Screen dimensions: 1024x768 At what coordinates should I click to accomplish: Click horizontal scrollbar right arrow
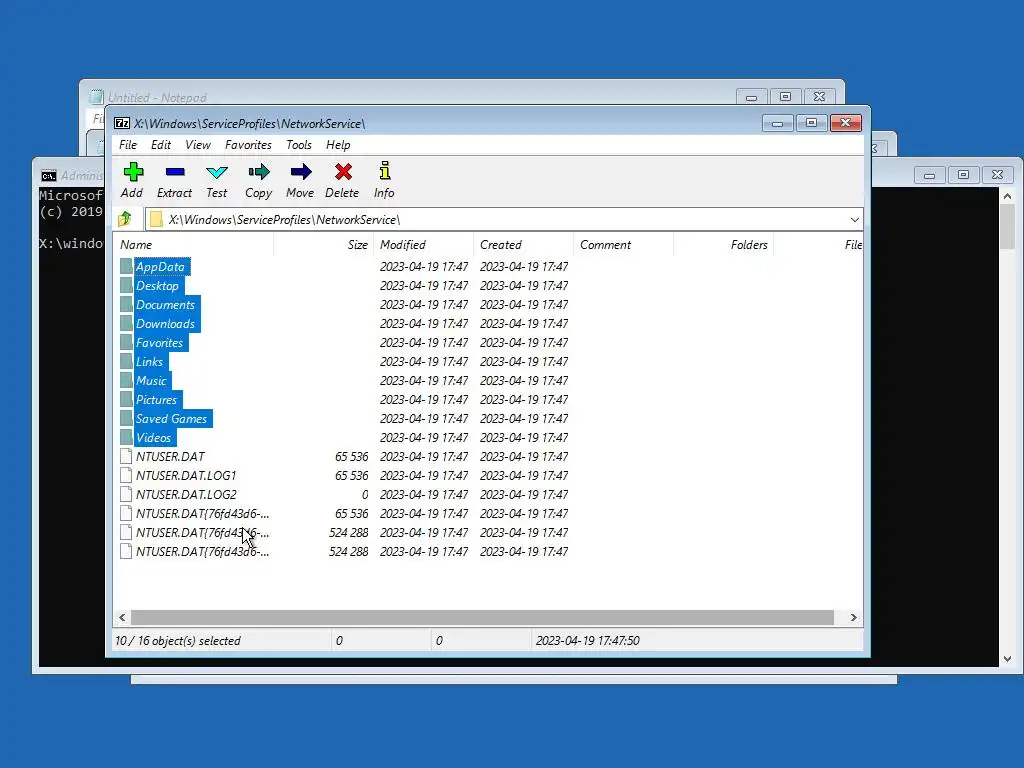pos(854,617)
